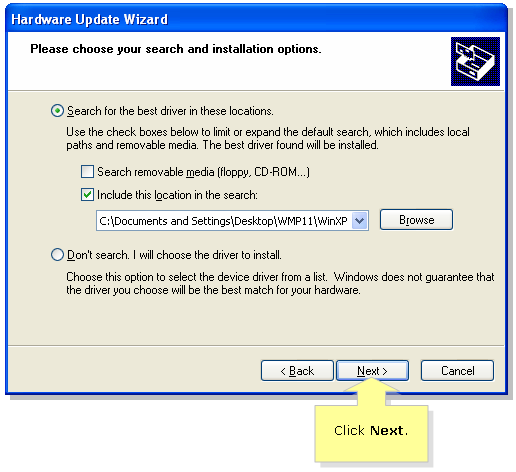Click the Hardware Update Wizard title bar
The height and width of the screenshot is (472, 516).
[256, 19]
